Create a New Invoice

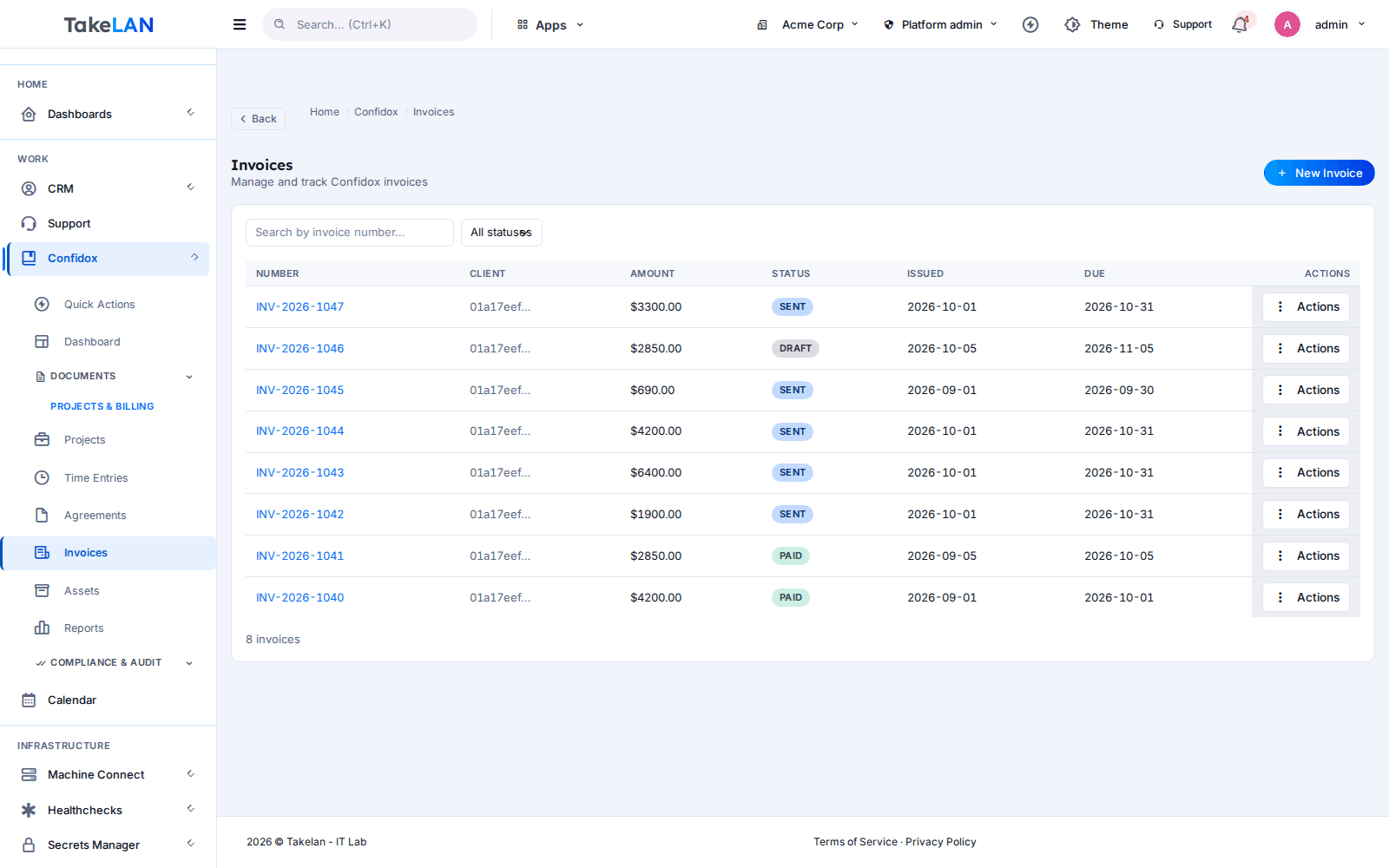1319,173
